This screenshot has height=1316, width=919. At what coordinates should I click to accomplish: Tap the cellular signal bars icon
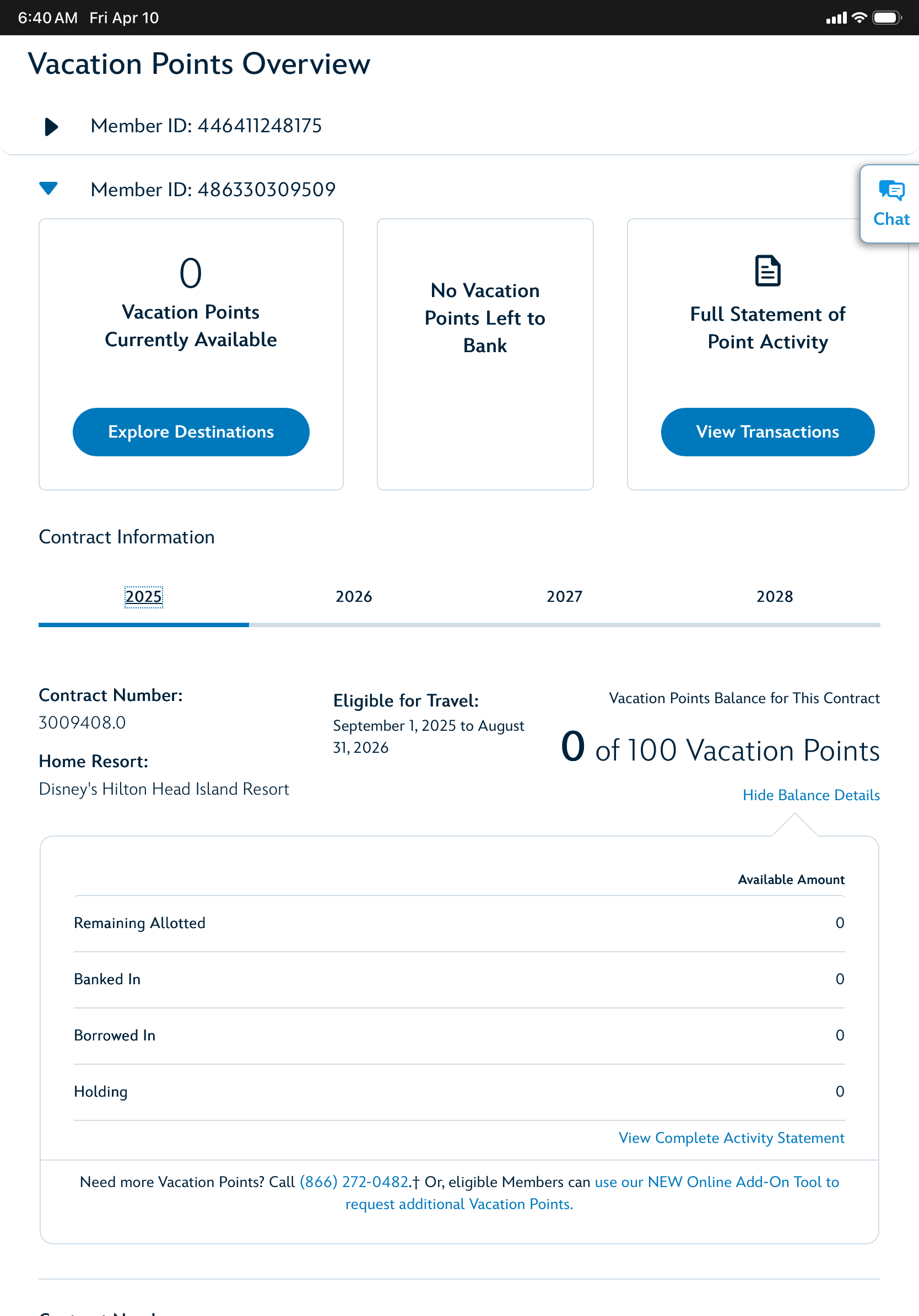point(836,18)
